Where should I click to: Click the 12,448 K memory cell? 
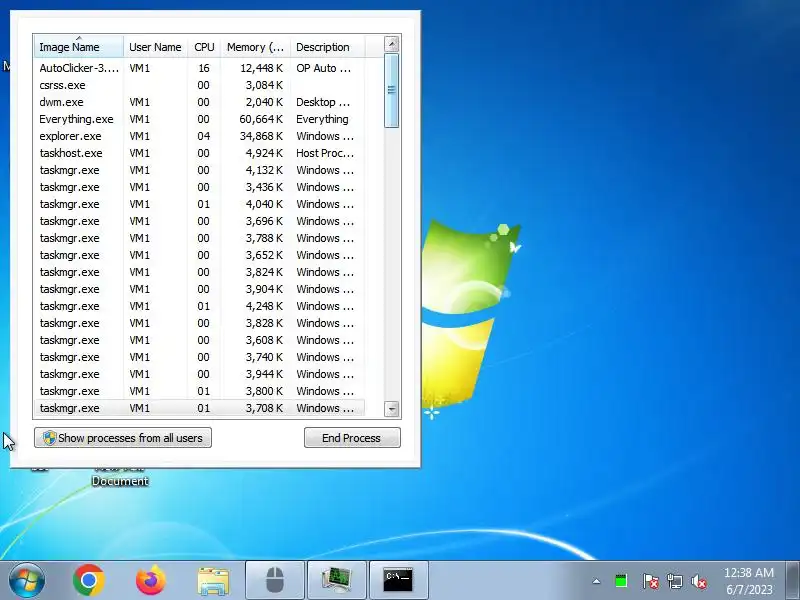tap(261, 68)
